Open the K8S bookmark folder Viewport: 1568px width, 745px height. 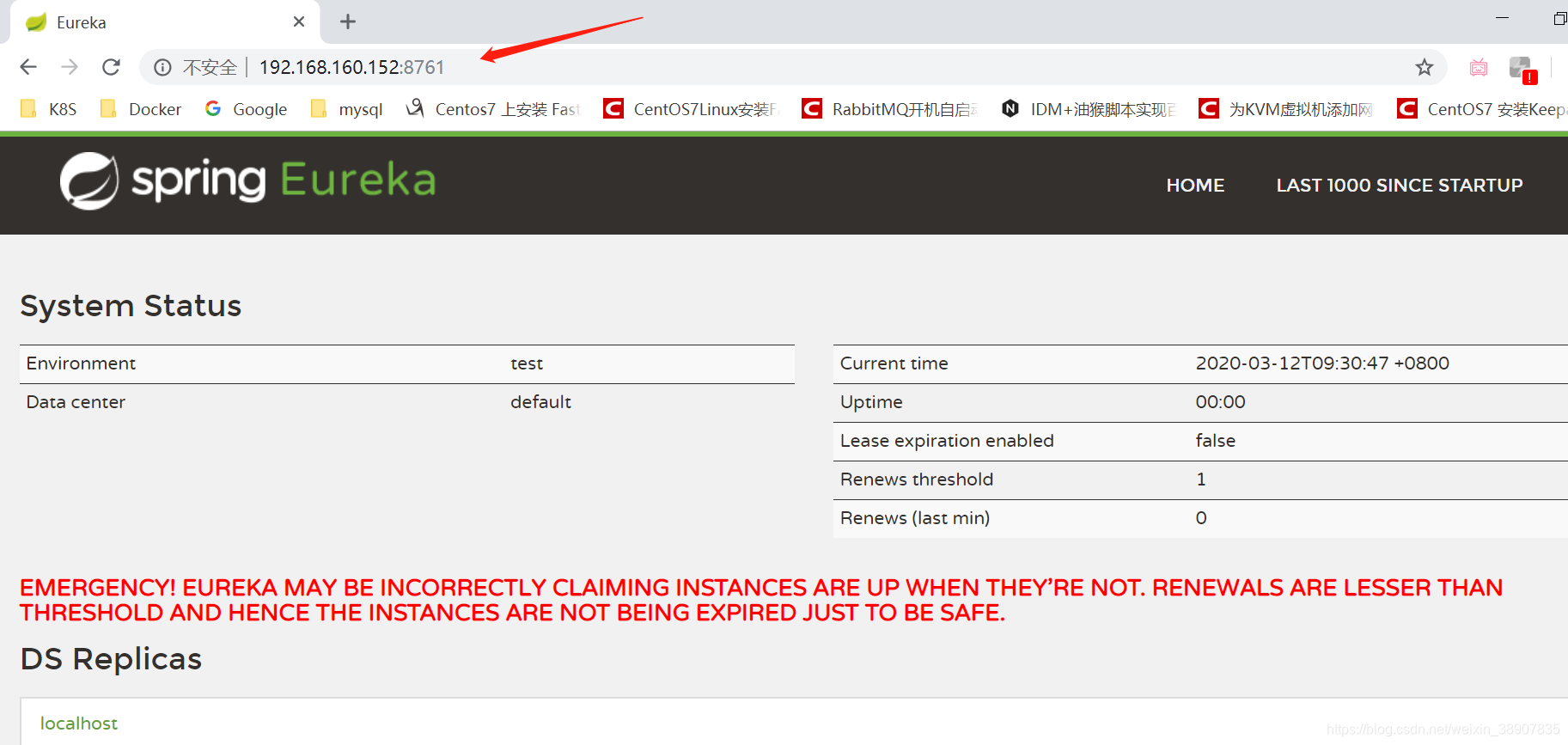pyautogui.click(x=48, y=109)
